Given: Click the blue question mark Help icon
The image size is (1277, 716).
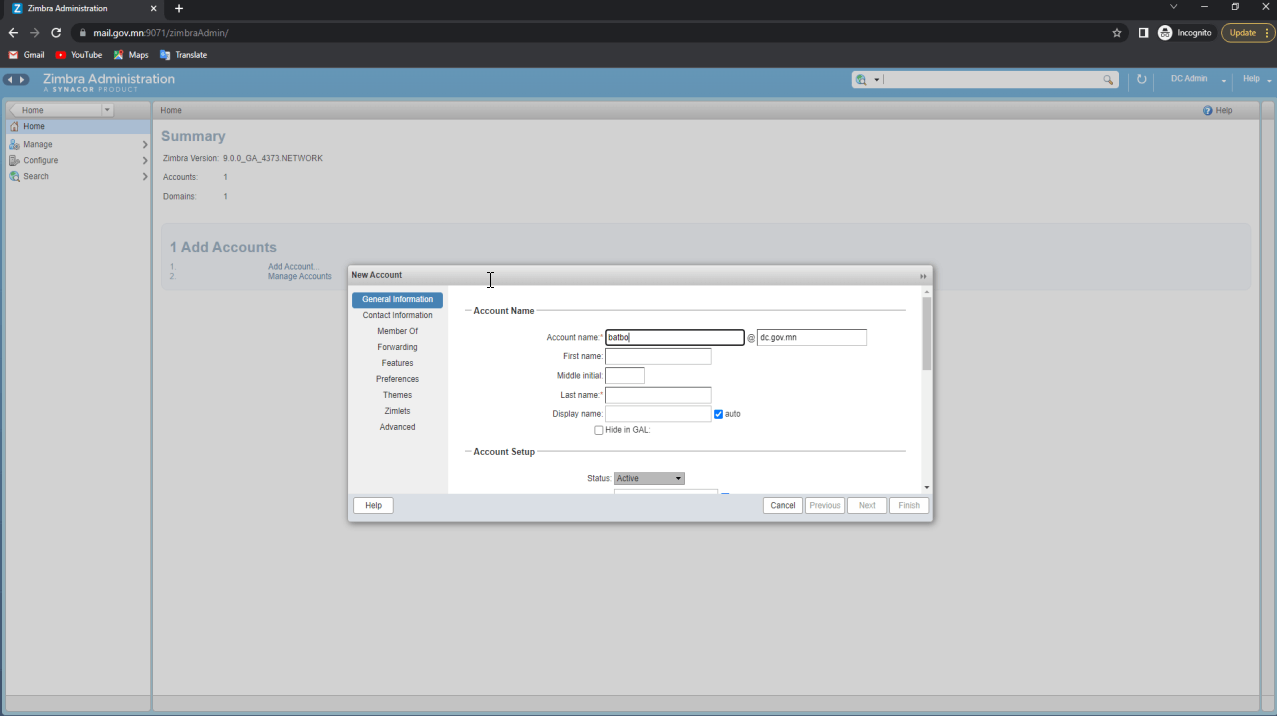Looking at the screenshot, I should [1208, 110].
